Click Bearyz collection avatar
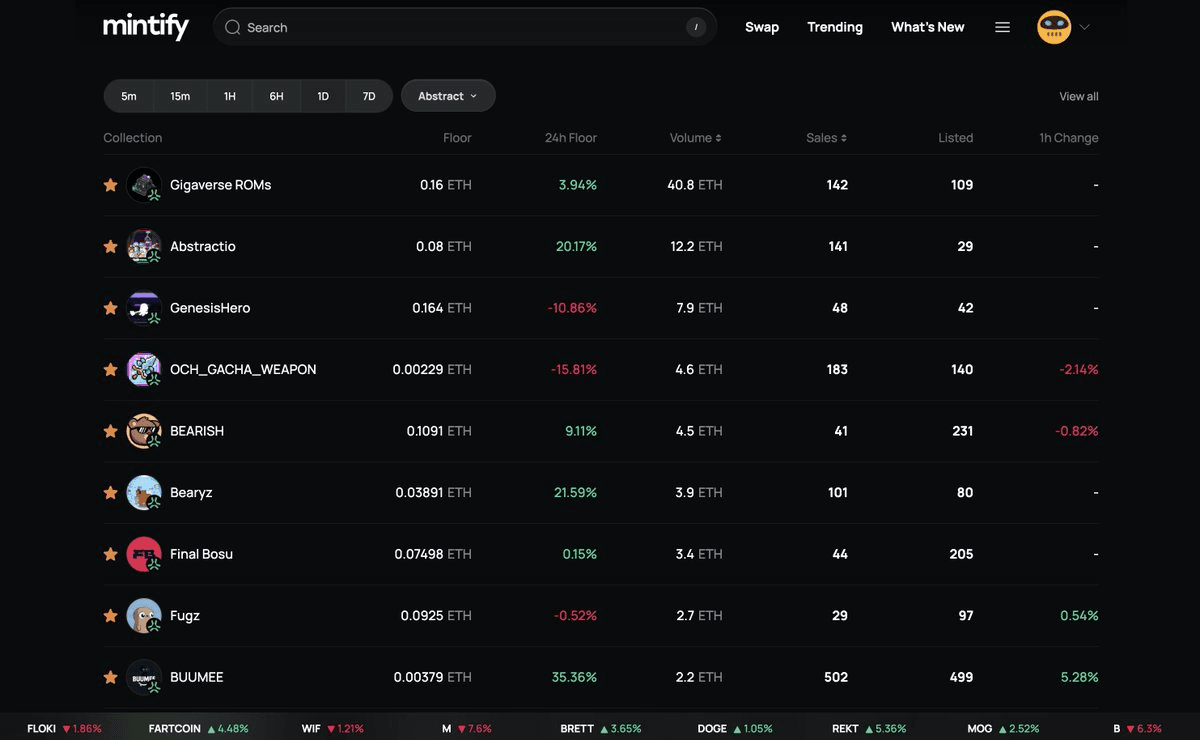1200x740 pixels. (144, 492)
